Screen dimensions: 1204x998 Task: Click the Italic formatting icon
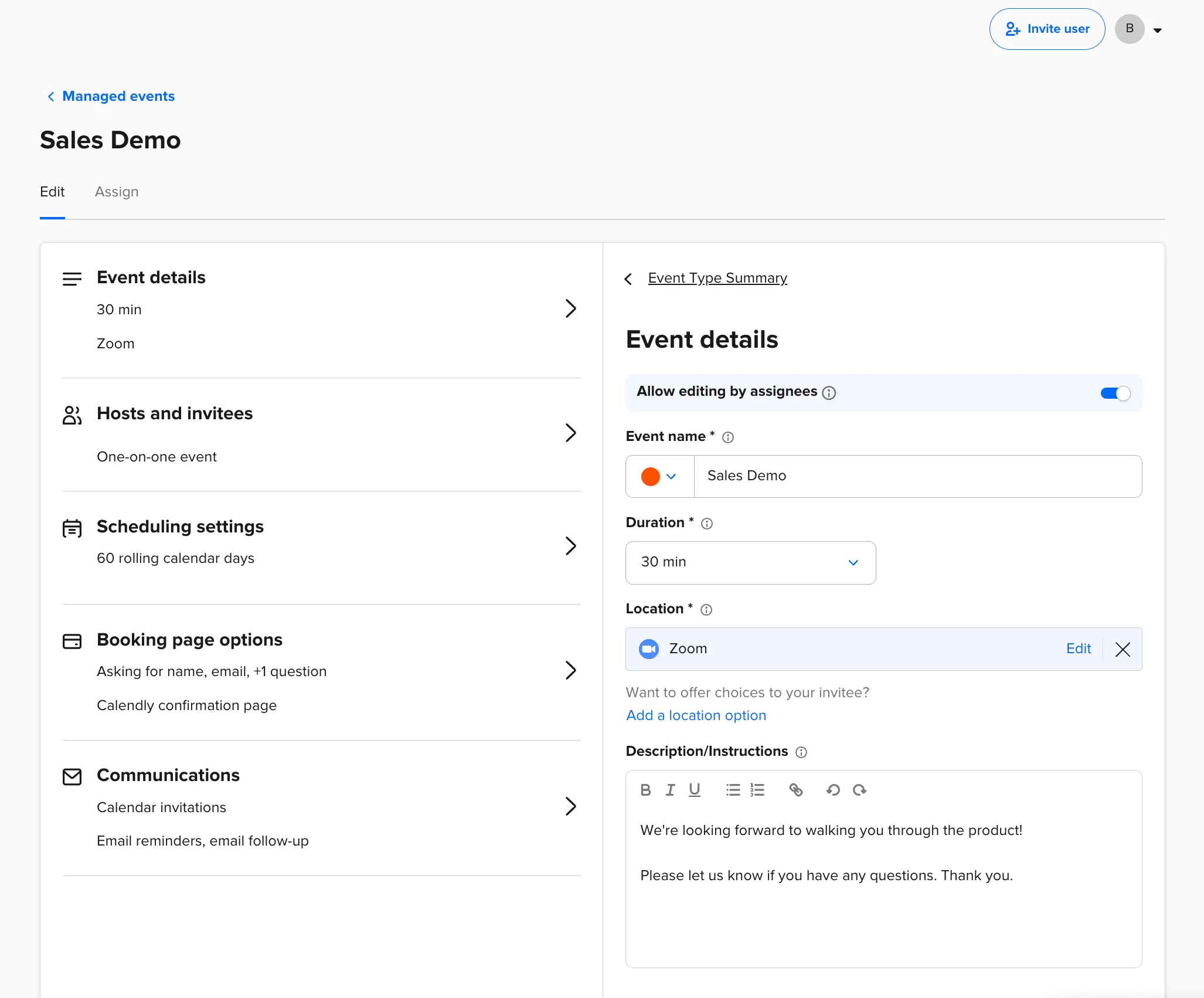click(670, 790)
